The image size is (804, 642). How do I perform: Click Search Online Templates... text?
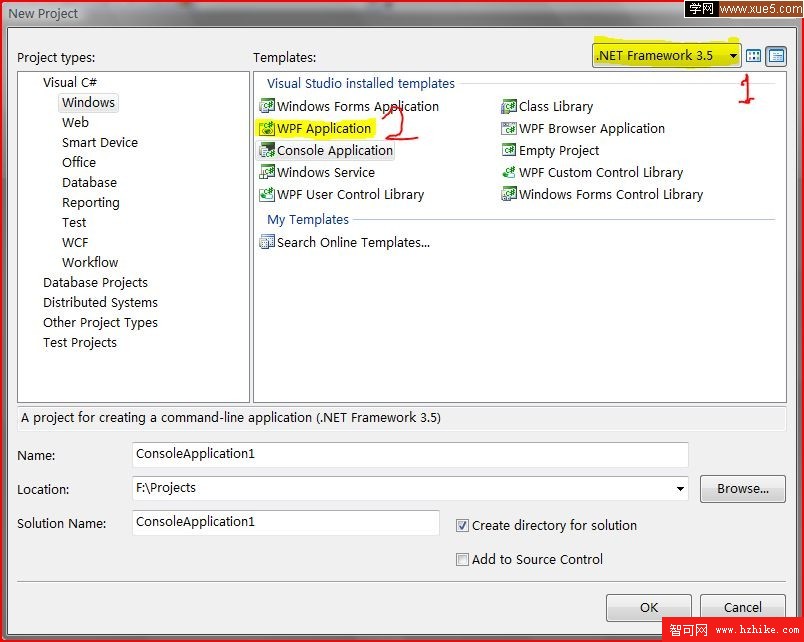point(353,242)
